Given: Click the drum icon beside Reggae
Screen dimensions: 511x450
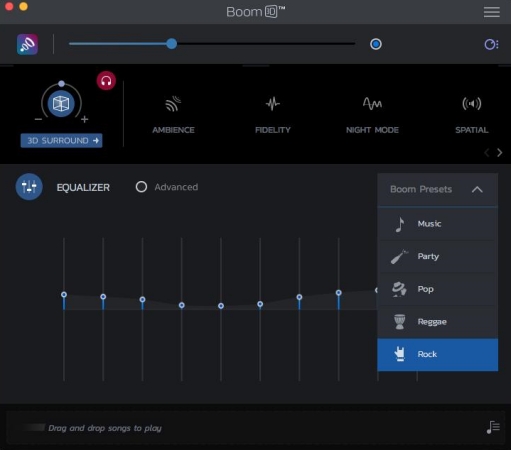Looking at the screenshot, I should click(399, 322).
